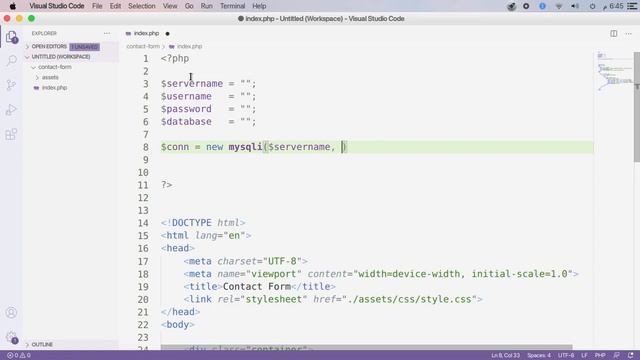640x360 pixels.
Task: Click the $database variable on line 6
Action: (186, 122)
